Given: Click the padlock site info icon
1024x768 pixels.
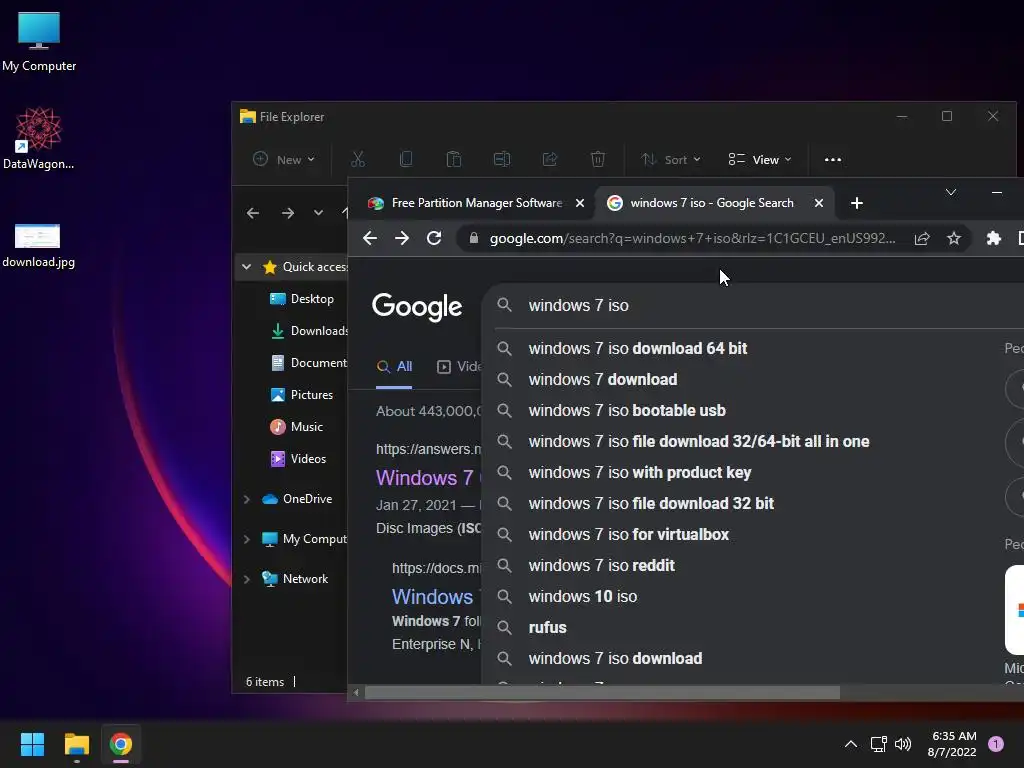Looking at the screenshot, I should (x=474, y=238).
